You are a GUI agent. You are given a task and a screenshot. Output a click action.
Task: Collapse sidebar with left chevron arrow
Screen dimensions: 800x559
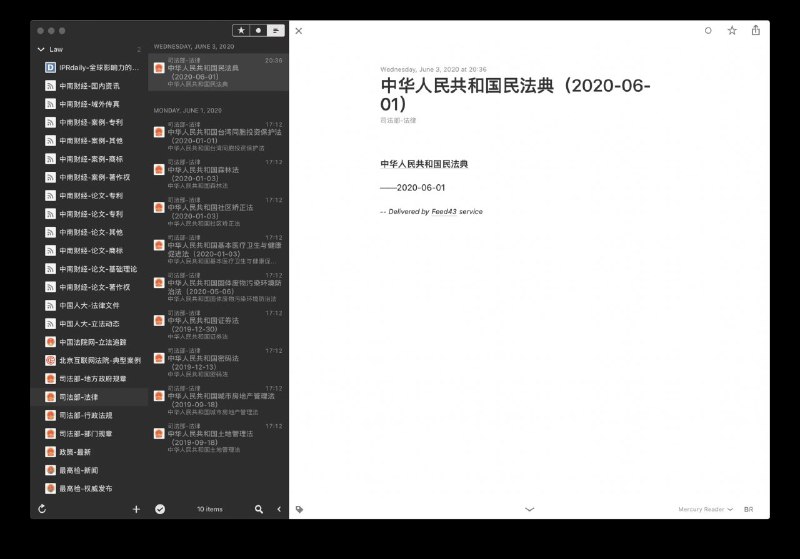pyautogui.click(x=277, y=509)
